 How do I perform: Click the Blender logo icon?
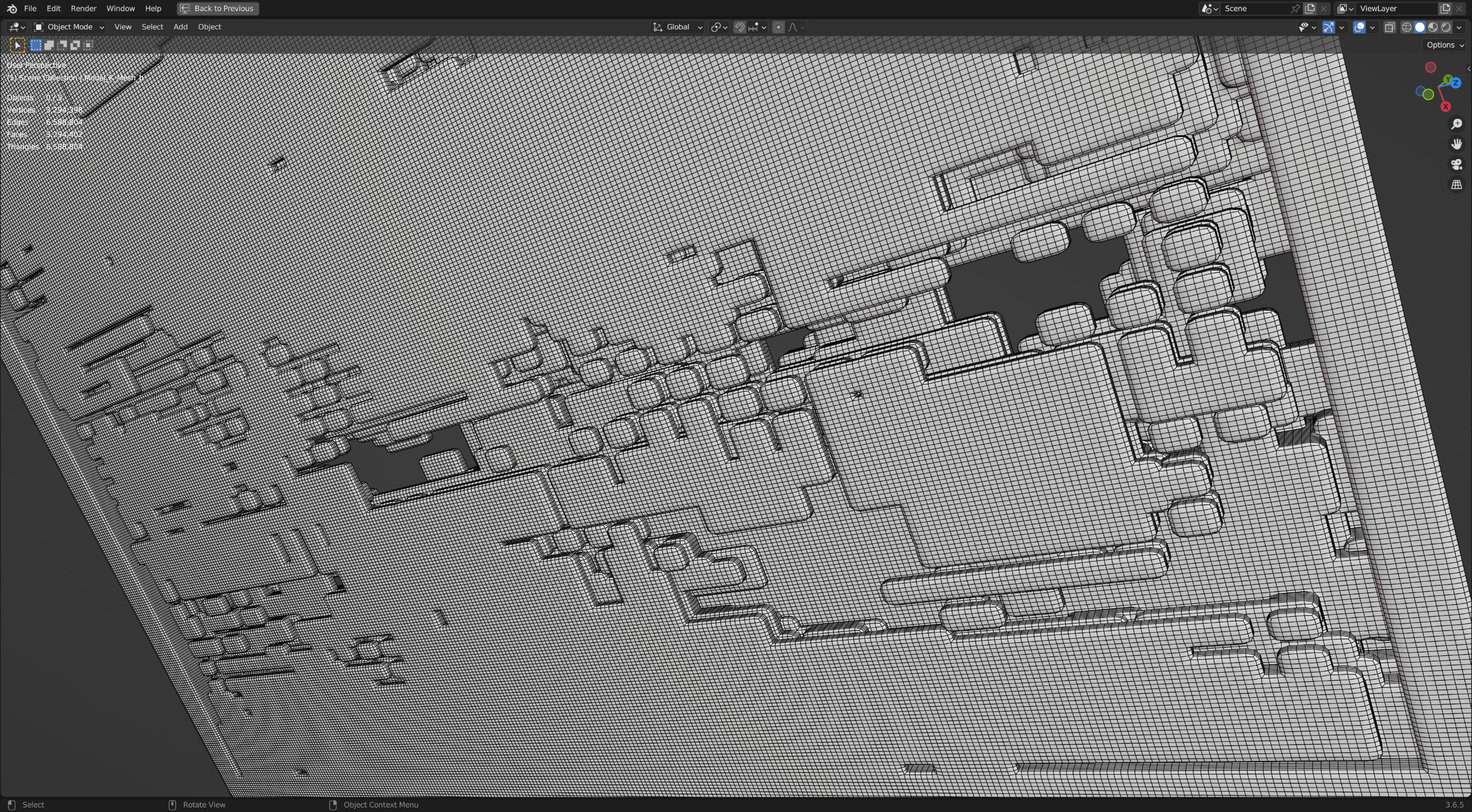coord(12,8)
